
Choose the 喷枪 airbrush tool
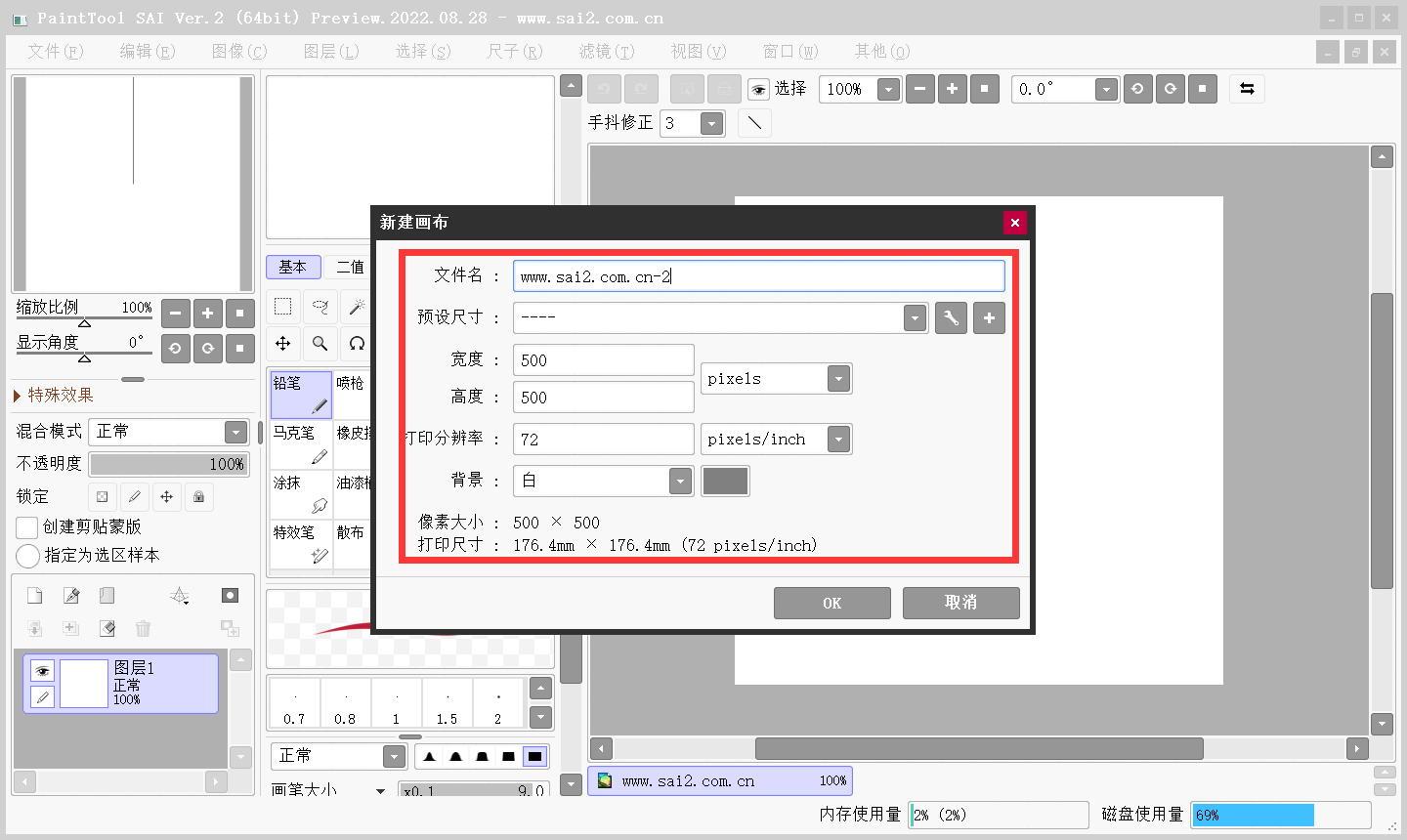tap(353, 395)
